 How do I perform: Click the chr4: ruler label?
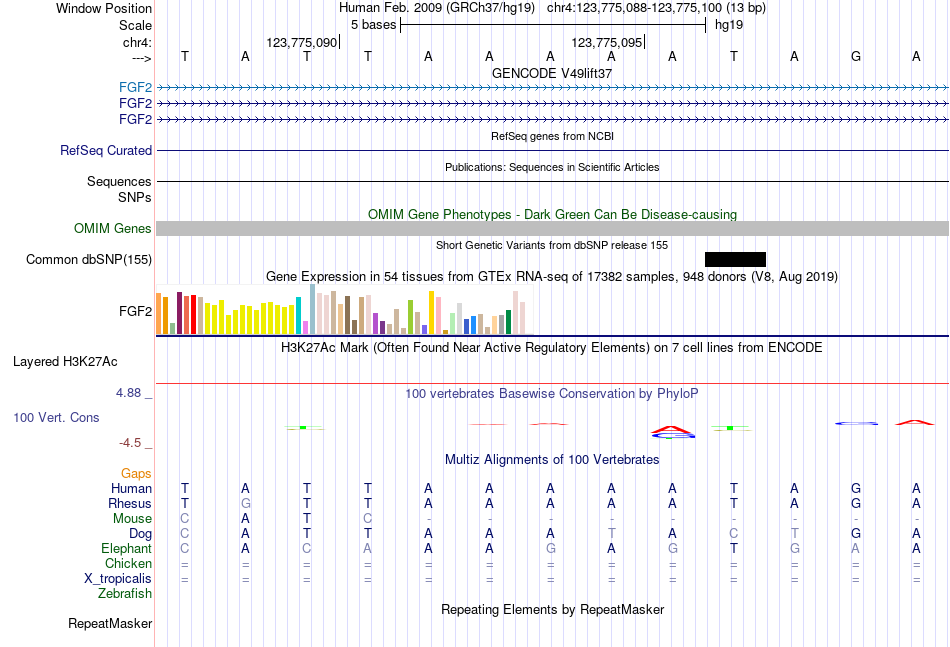coord(138,42)
